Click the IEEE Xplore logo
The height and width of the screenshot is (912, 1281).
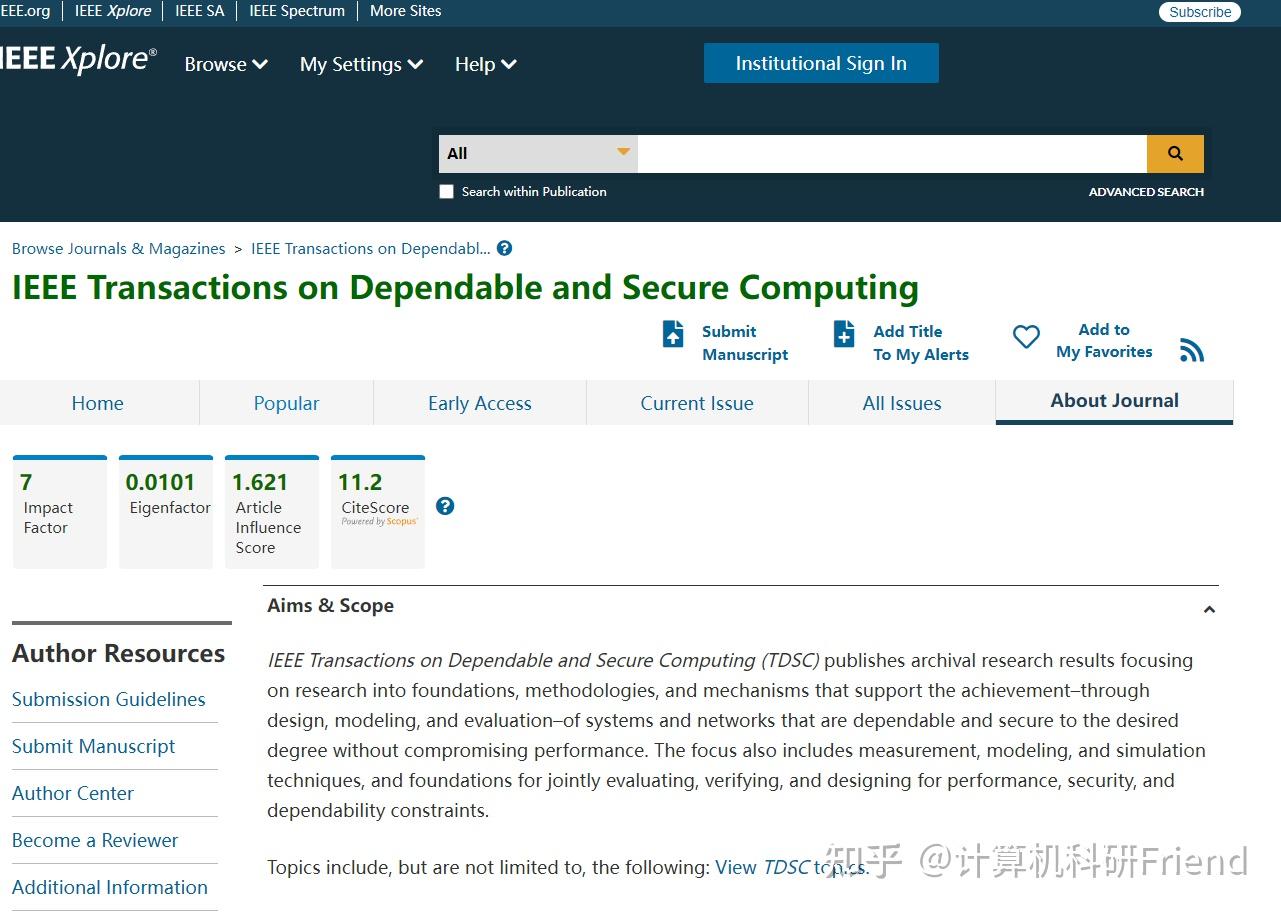tap(75, 59)
